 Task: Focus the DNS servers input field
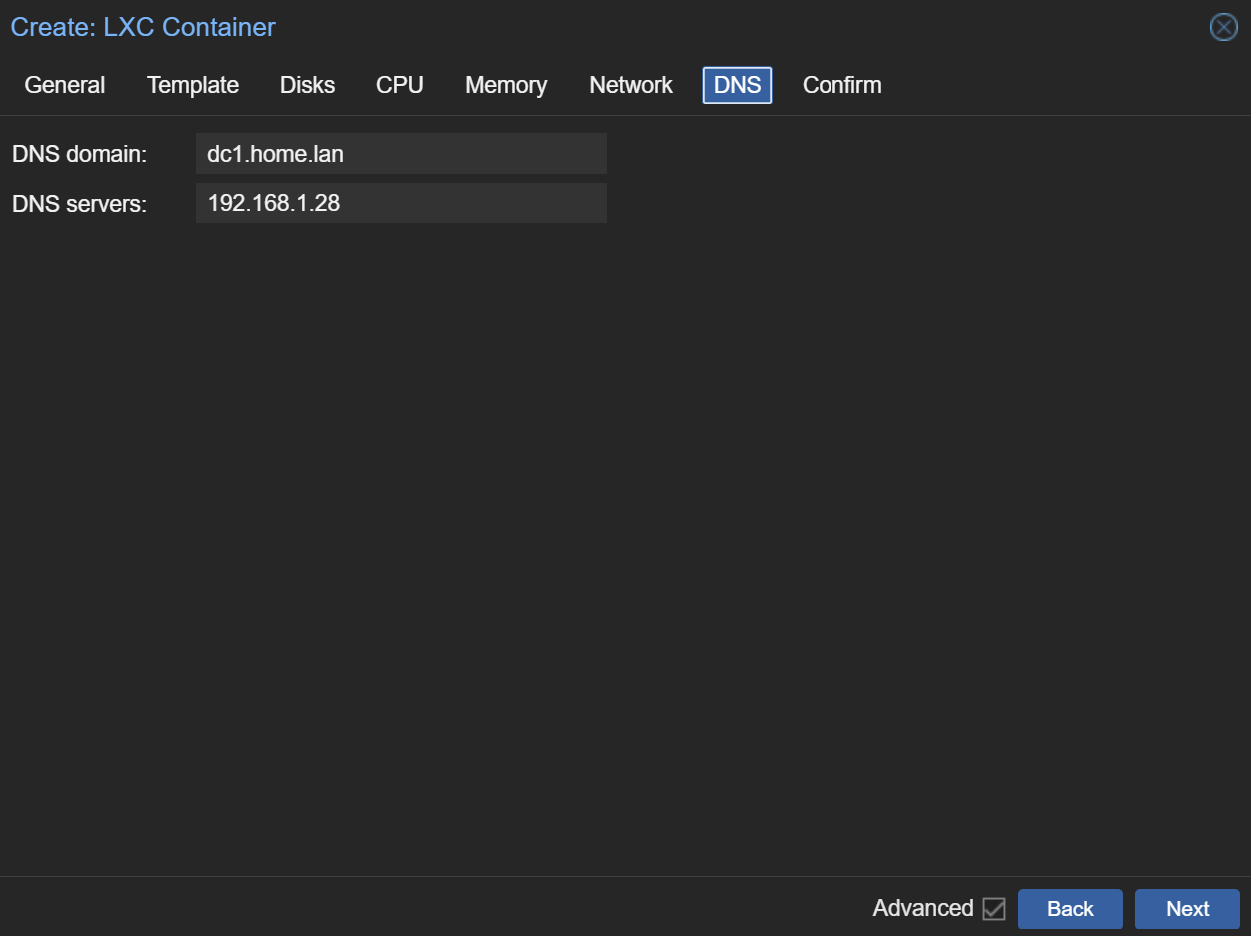(x=401, y=204)
